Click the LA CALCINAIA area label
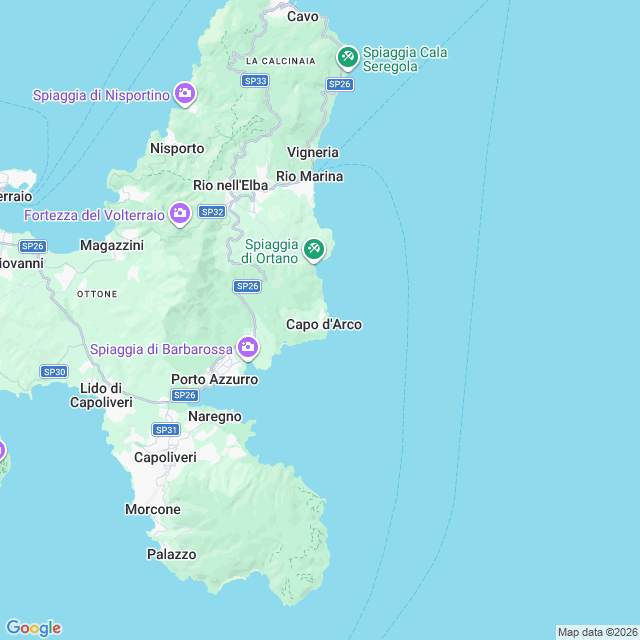 [281, 61]
